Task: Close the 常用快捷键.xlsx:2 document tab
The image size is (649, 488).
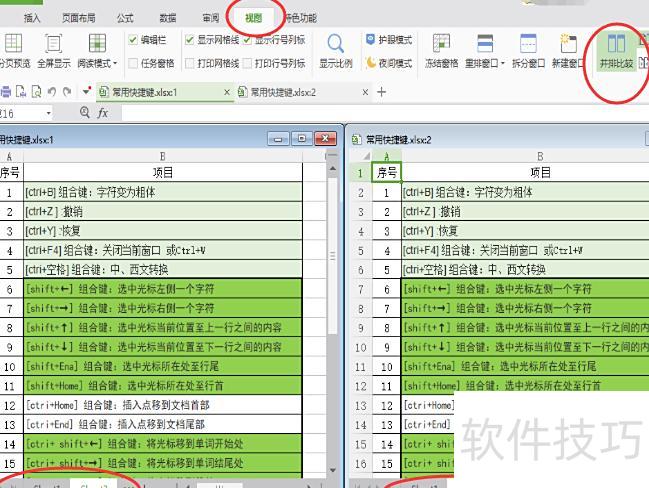Action: [x=365, y=92]
